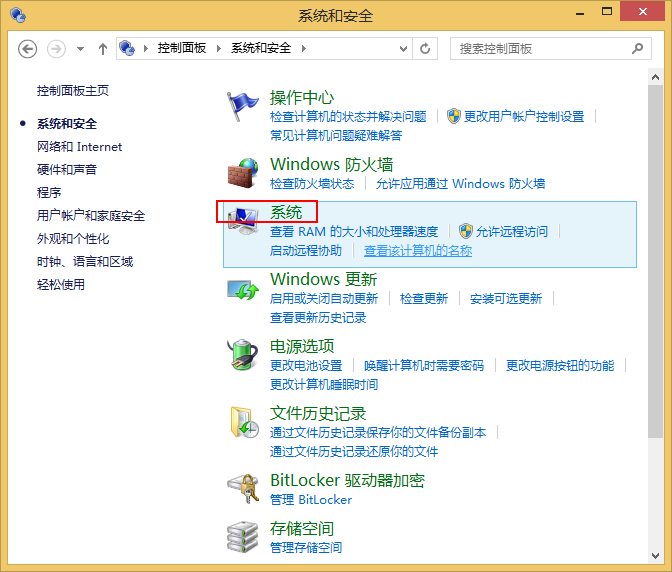
Task: Click the magnifier icon in search box
Action: tap(638, 48)
